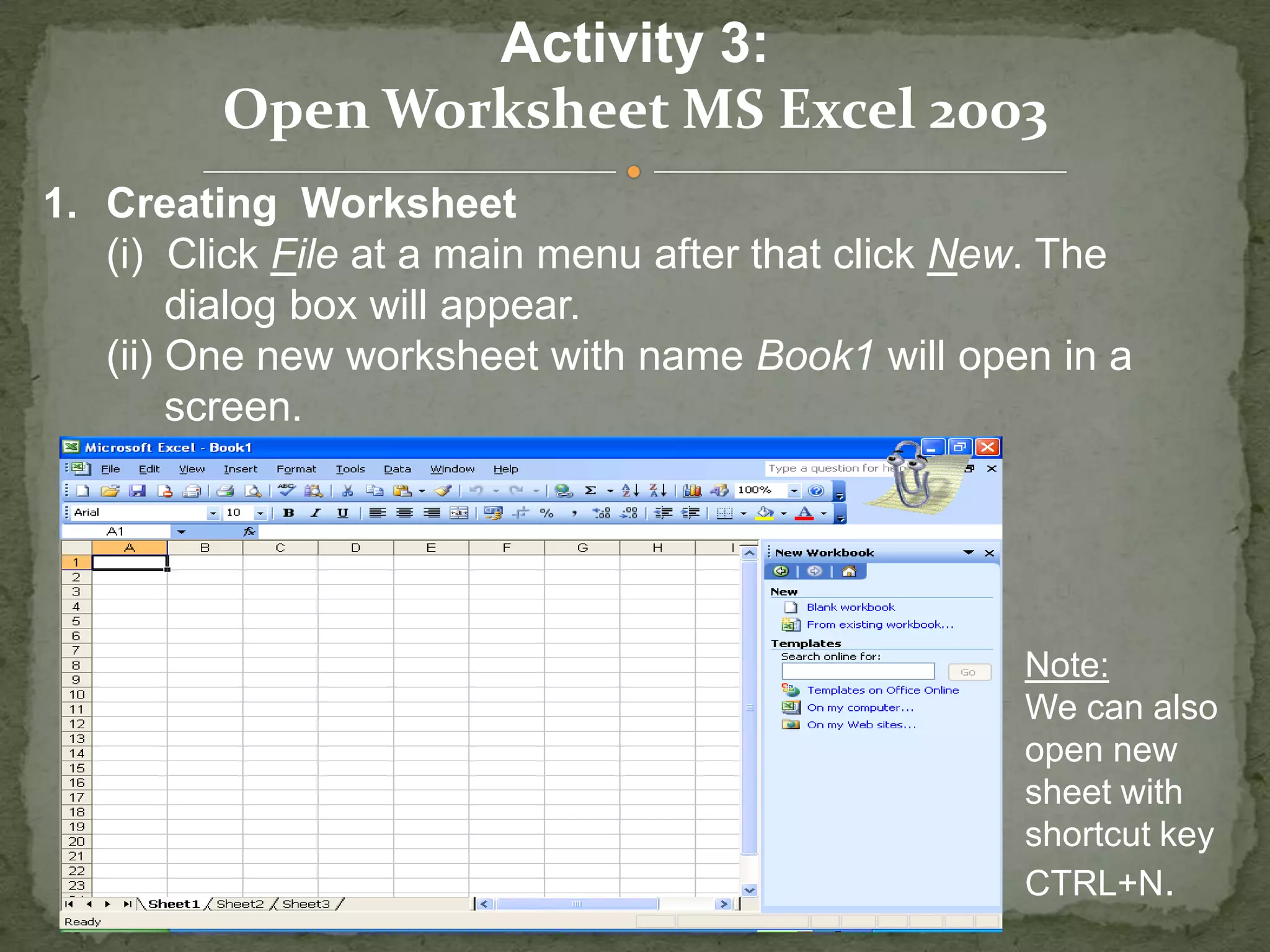Image resolution: width=1270 pixels, height=952 pixels.
Task: Open the Data menu
Action: pos(397,469)
